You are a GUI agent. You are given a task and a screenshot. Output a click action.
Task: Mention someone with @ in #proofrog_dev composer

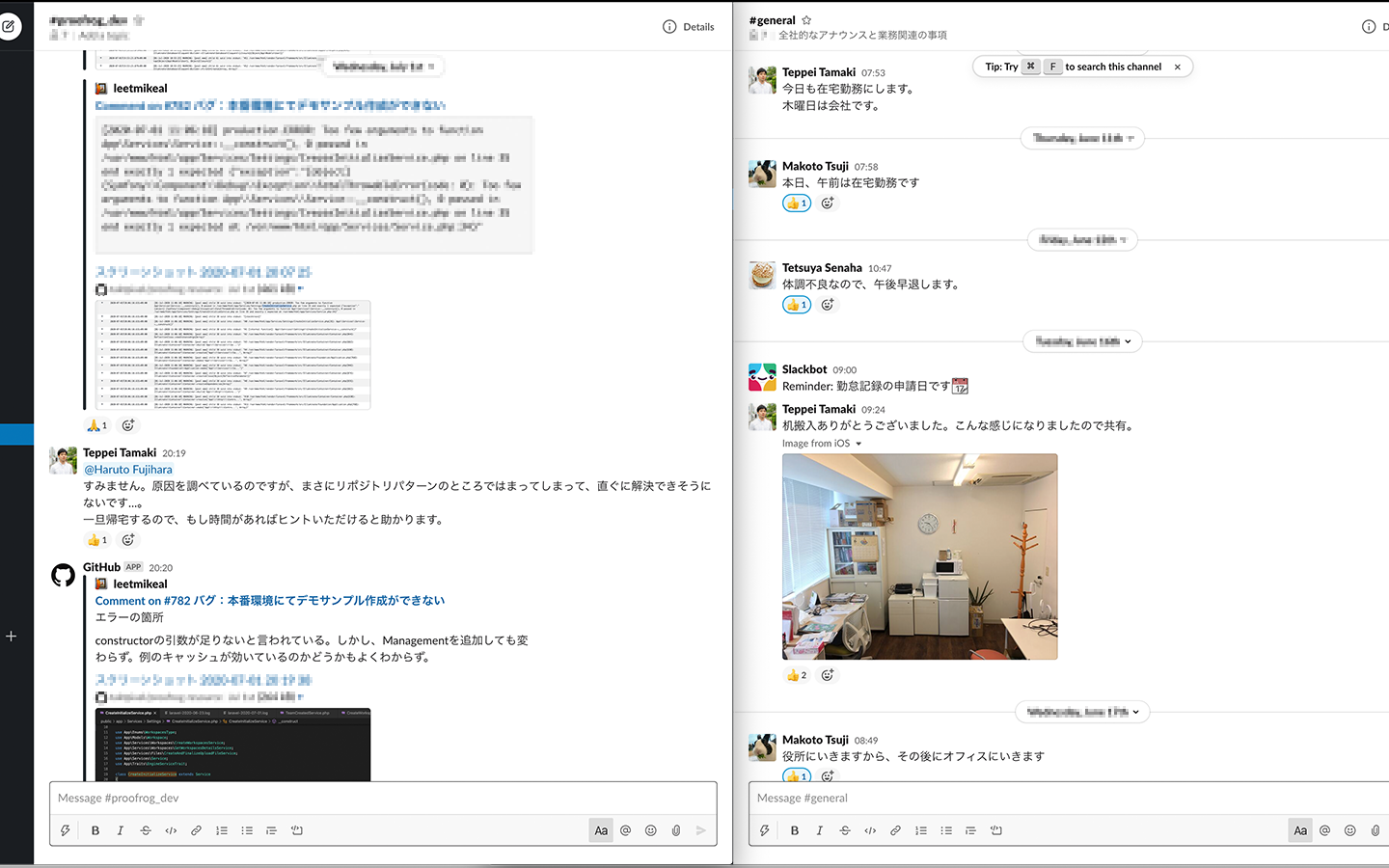[x=625, y=830]
